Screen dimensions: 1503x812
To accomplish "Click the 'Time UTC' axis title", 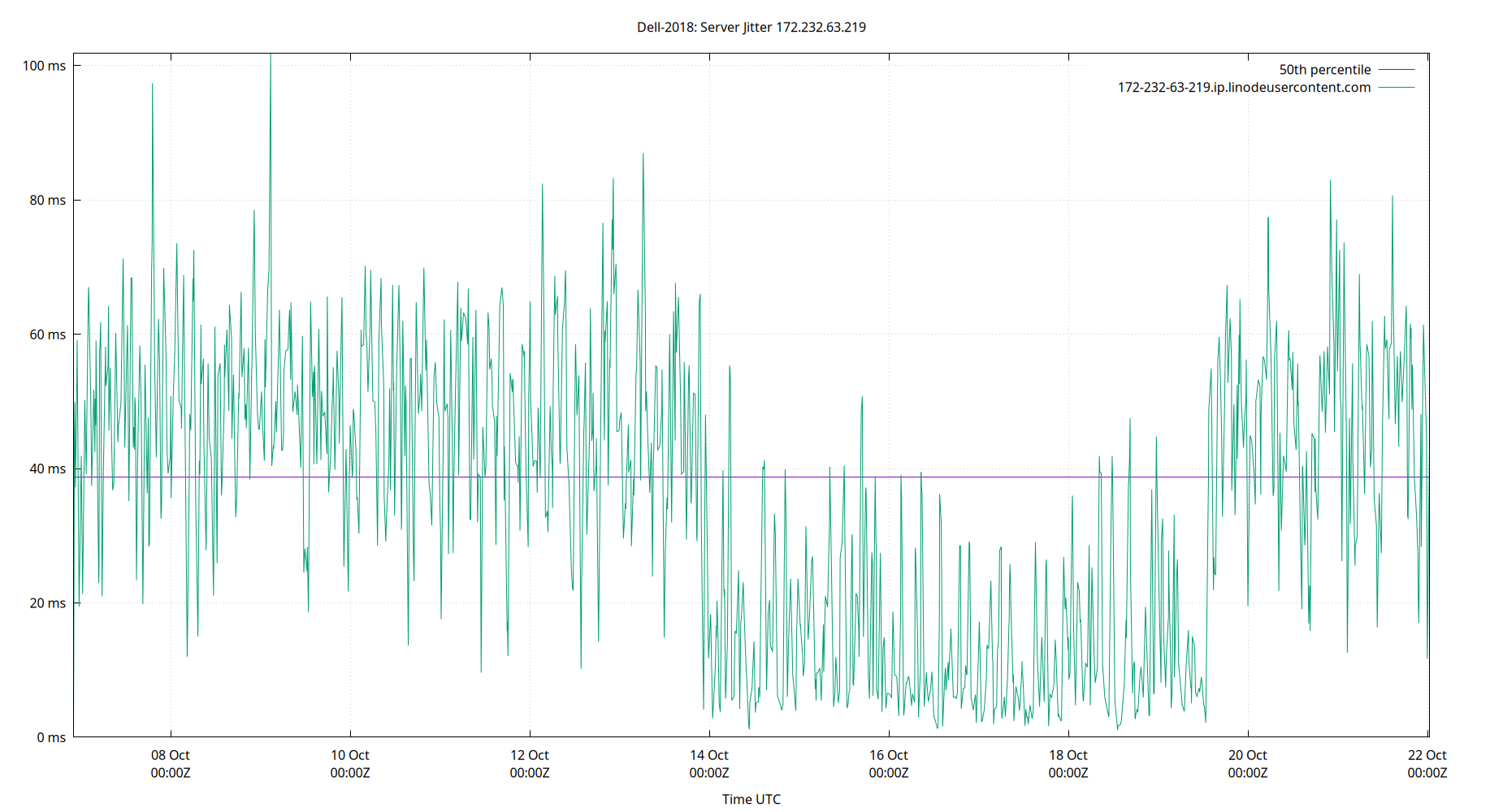I will click(x=751, y=799).
